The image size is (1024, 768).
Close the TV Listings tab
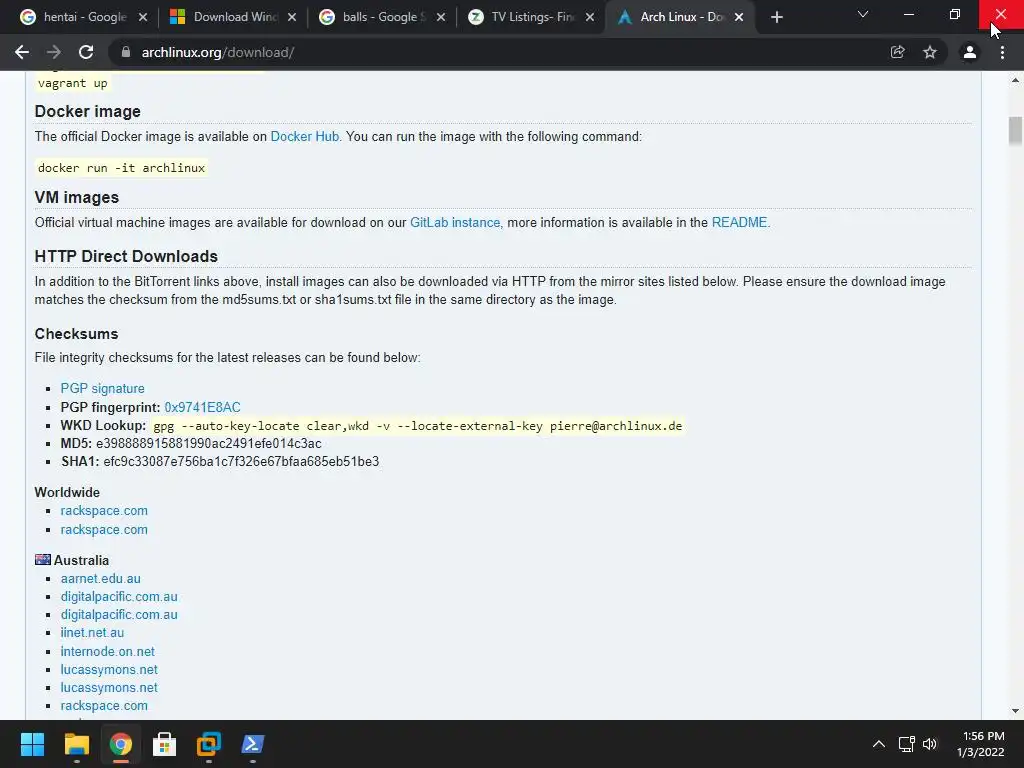590,18
